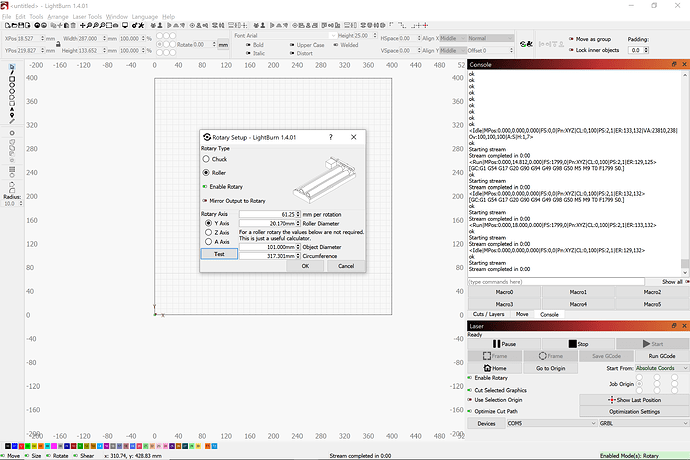Choose the Draw Lines pen tool
Screen dimensions: 690x460
[x=12, y=73]
